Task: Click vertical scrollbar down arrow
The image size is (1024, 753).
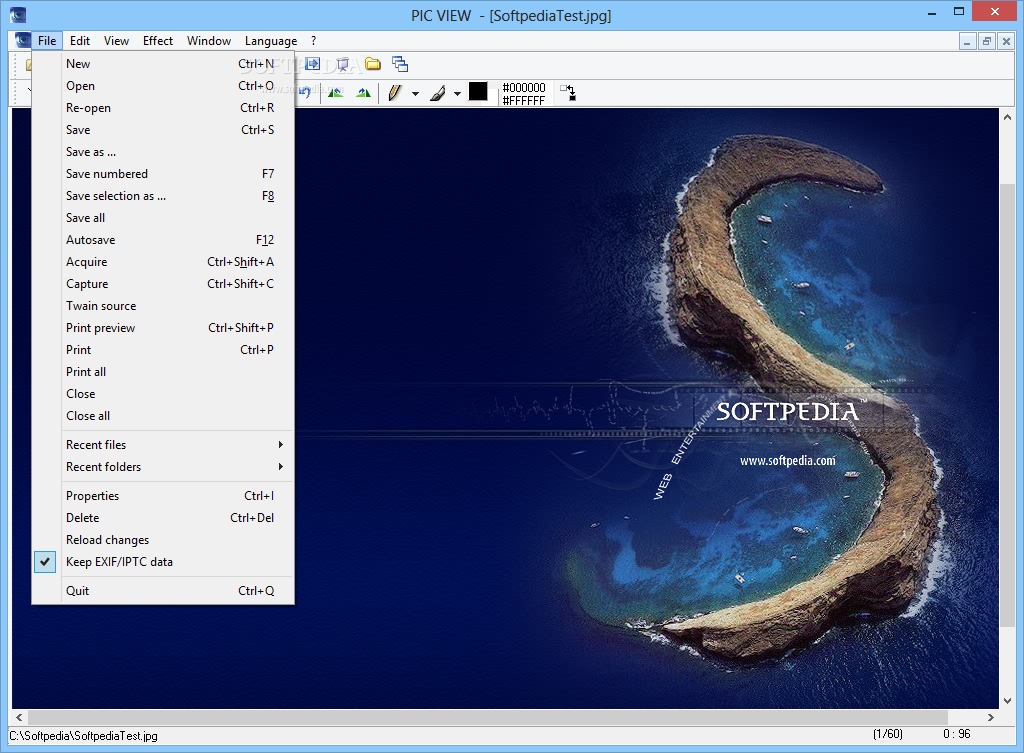Action: pos(1007,701)
